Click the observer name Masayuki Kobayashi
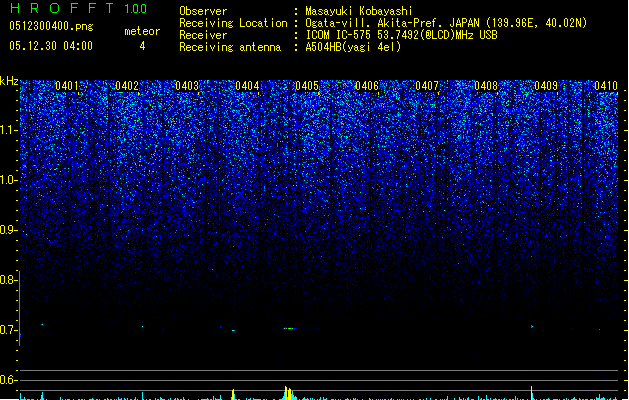 (x=359, y=11)
